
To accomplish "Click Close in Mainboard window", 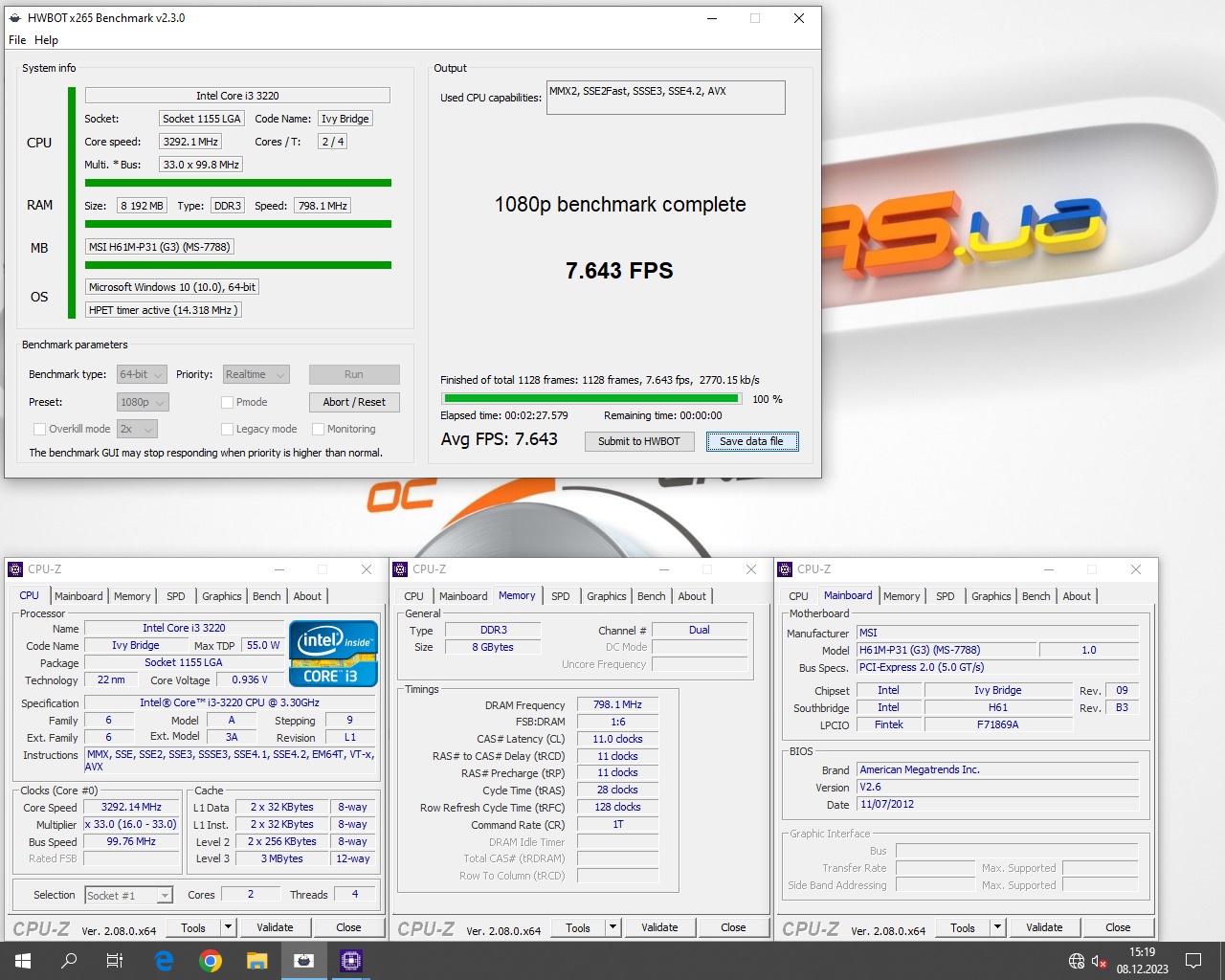I will pos(1118,927).
